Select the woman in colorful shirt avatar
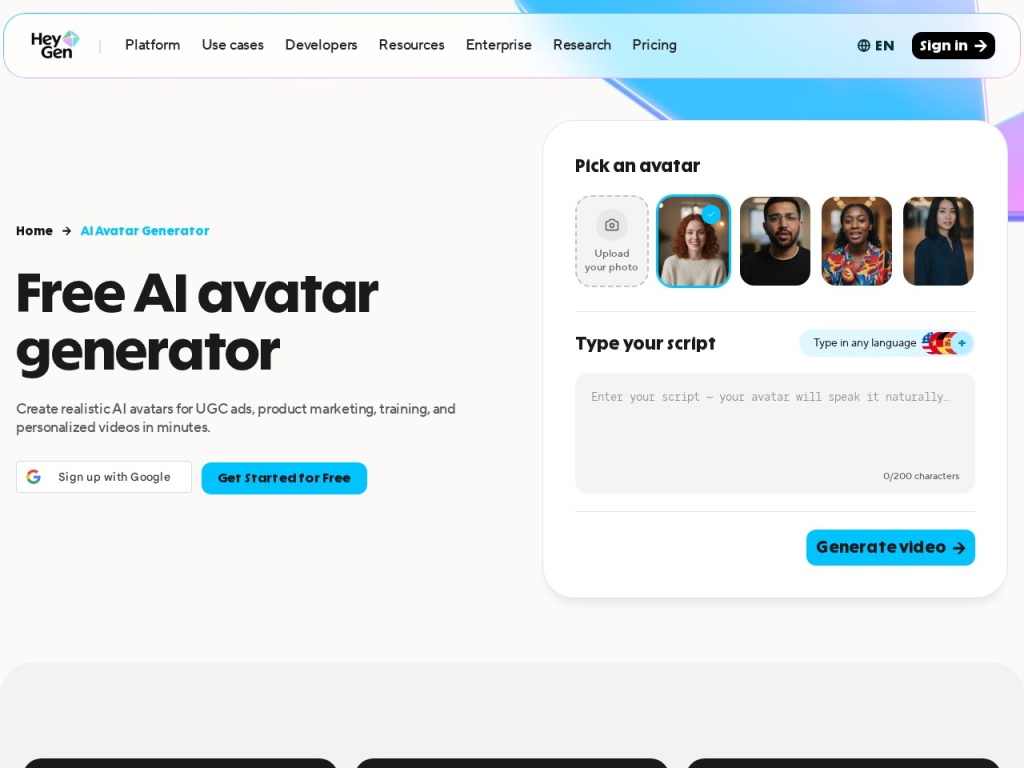Screen dimensions: 1024x768 pyautogui.click(x=857, y=241)
